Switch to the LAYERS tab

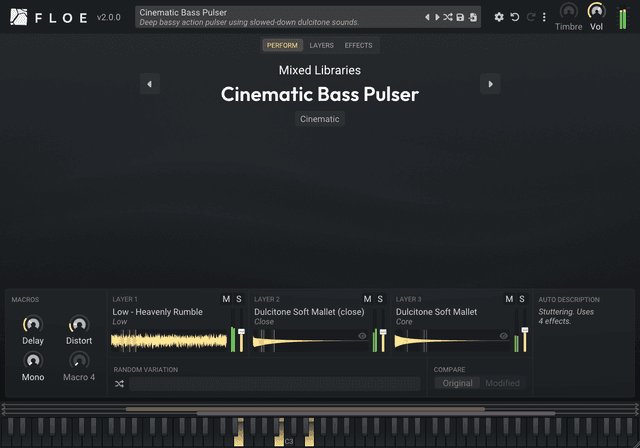tap(322, 45)
